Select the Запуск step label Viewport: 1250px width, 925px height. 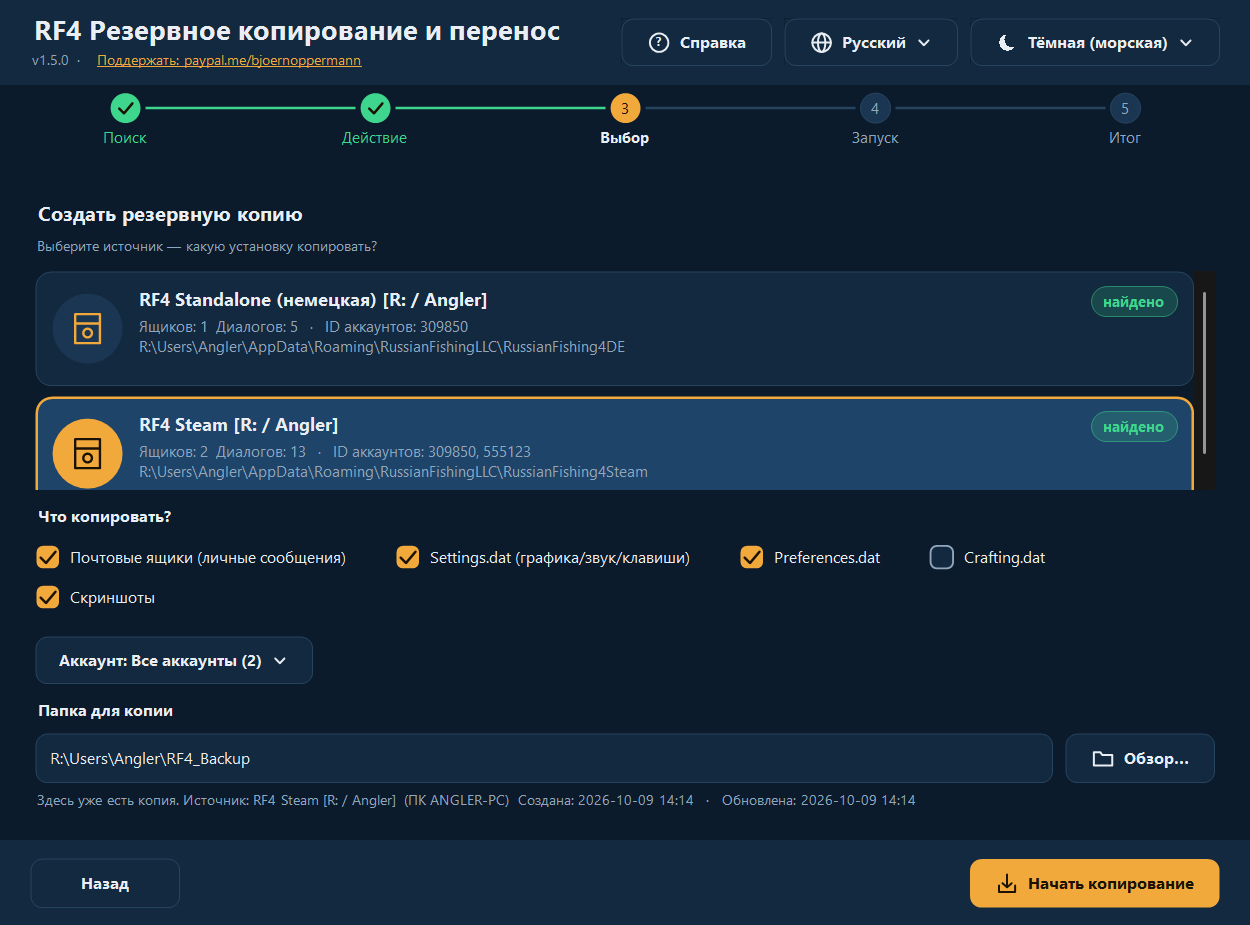tap(875, 138)
